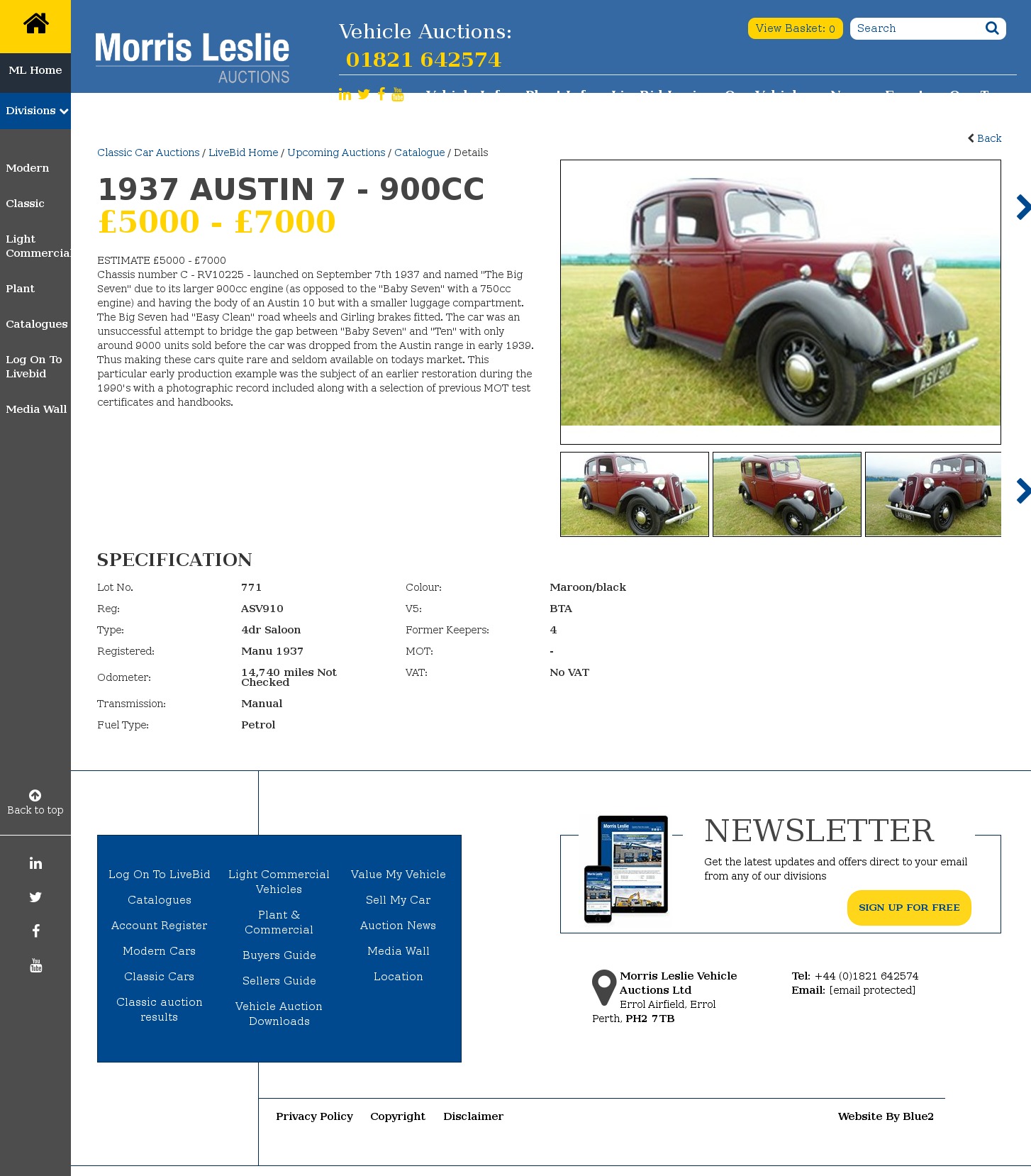1031x1176 pixels.
Task: Open Facebook icon in left sidebar
Action: [x=35, y=931]
